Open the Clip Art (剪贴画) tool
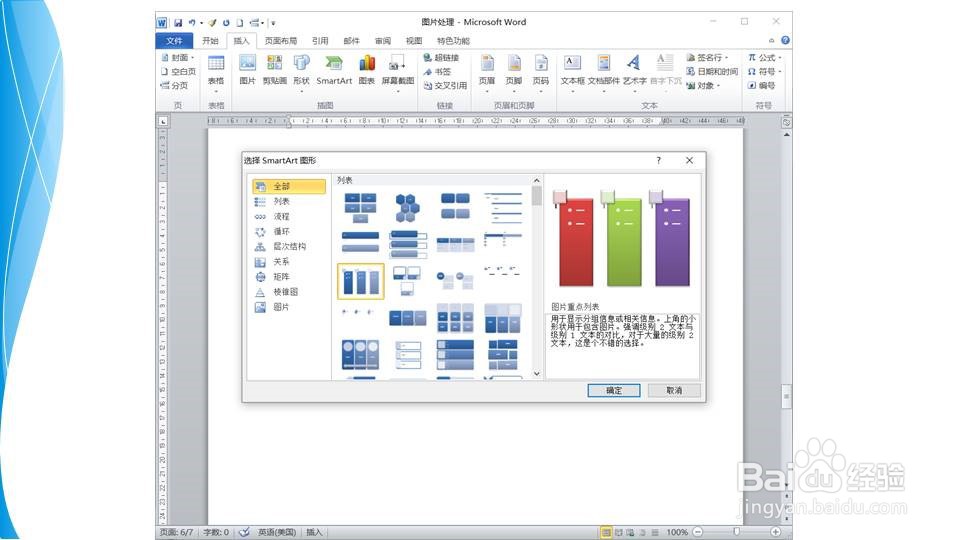This screenshot has width=960, height=540. [x=274, y=70]
